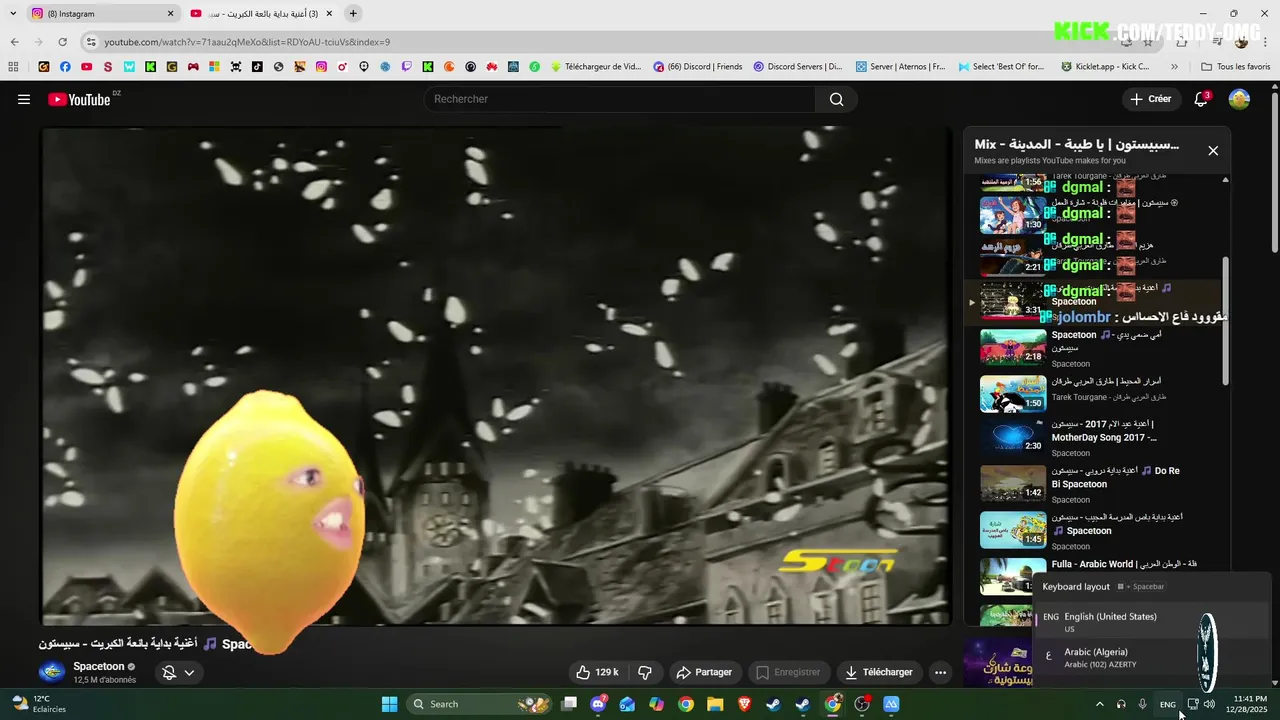The width and height of the screenshot is (1280, 720).
Task: Open YouTube notifications bell
Action: point(1201,99)
